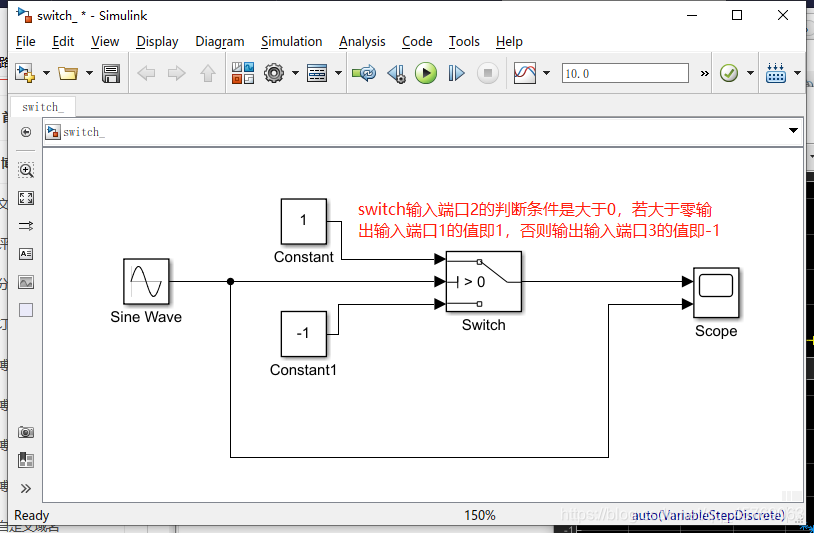This screenshot has width=814, height=533.
Task: Open the Display menu
Action: (x=157, y=42)
